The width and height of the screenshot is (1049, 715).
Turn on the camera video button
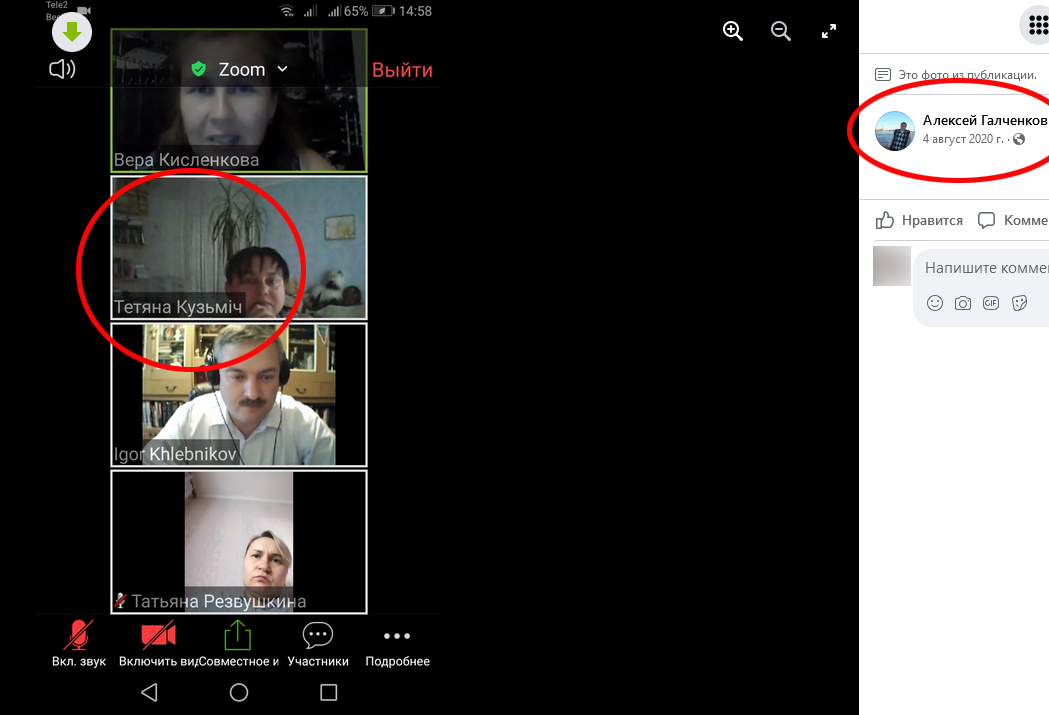pyautogui.click(x=158, y=643)
